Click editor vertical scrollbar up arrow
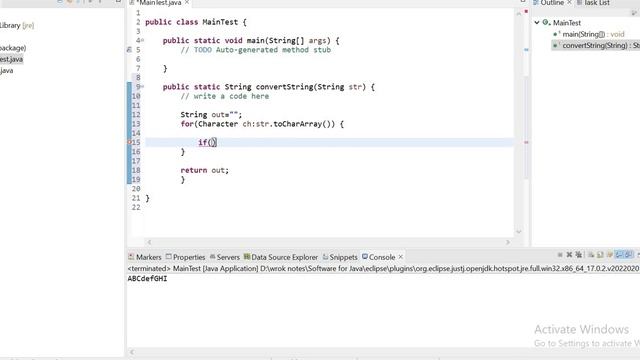 (519, 13)
